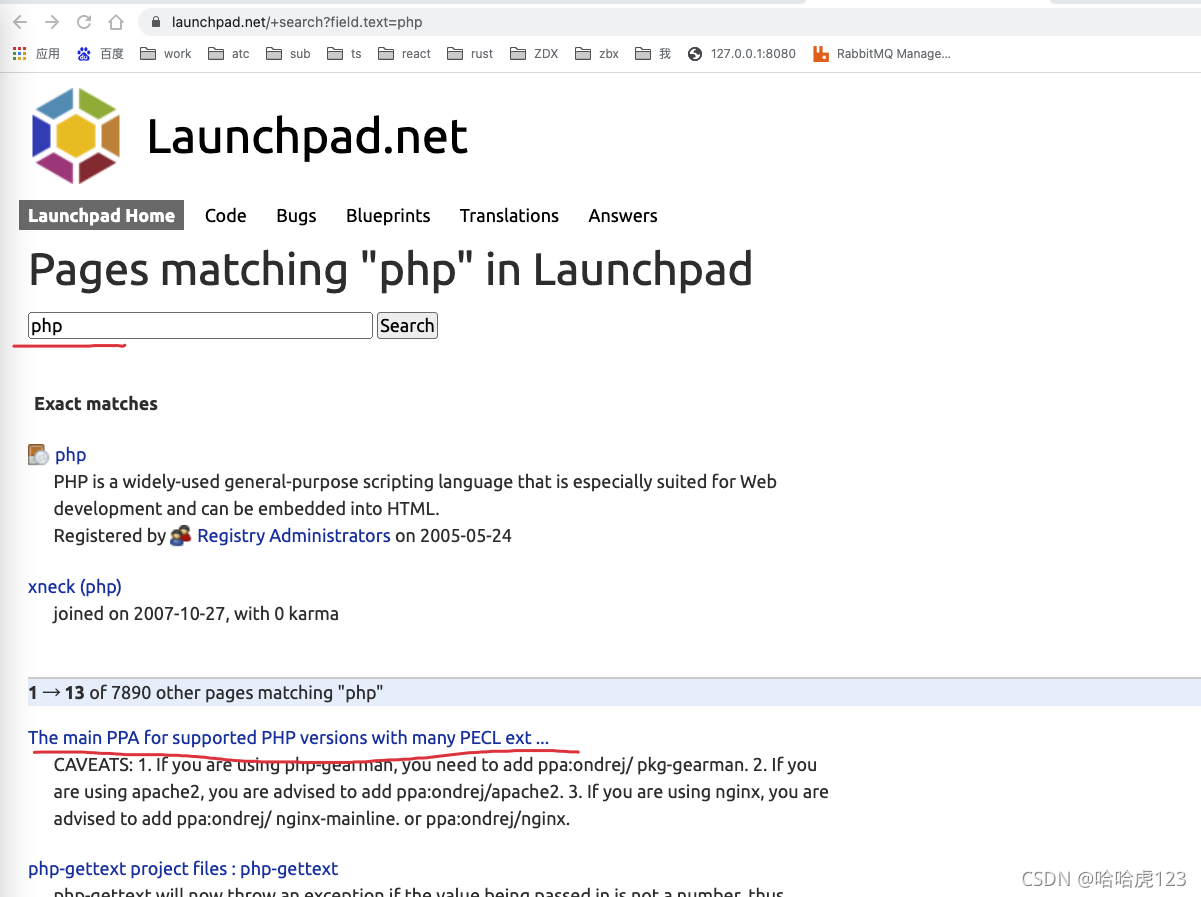
Task: Open the RabbitMQ Management bookmark
Action: tap(882, 54)
